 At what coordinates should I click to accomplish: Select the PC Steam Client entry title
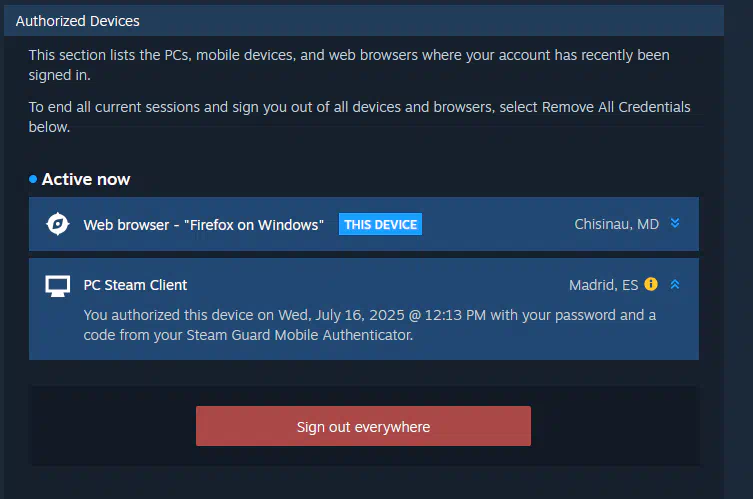(135, 285)
